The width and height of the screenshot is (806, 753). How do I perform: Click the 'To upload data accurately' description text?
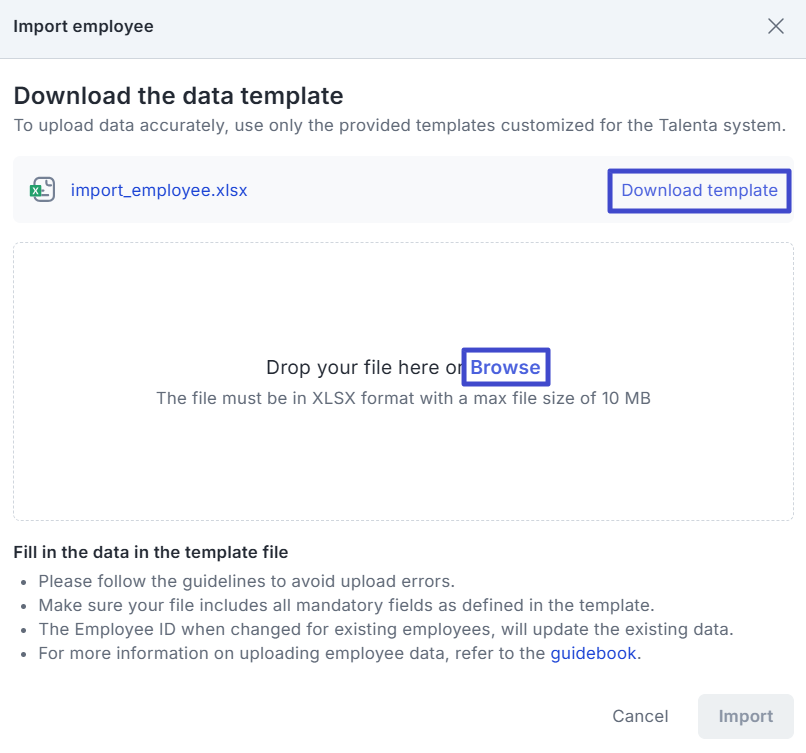[399, 126]
